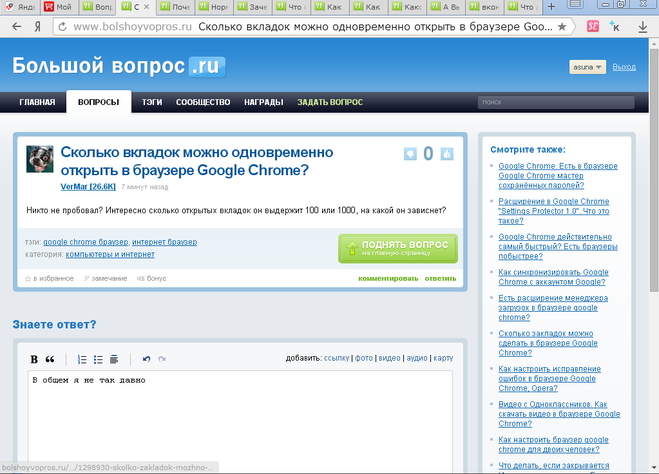Toggle bulleted list in answer editor
The width and height of the screenshot is (659, 474).
coord(98,359)
